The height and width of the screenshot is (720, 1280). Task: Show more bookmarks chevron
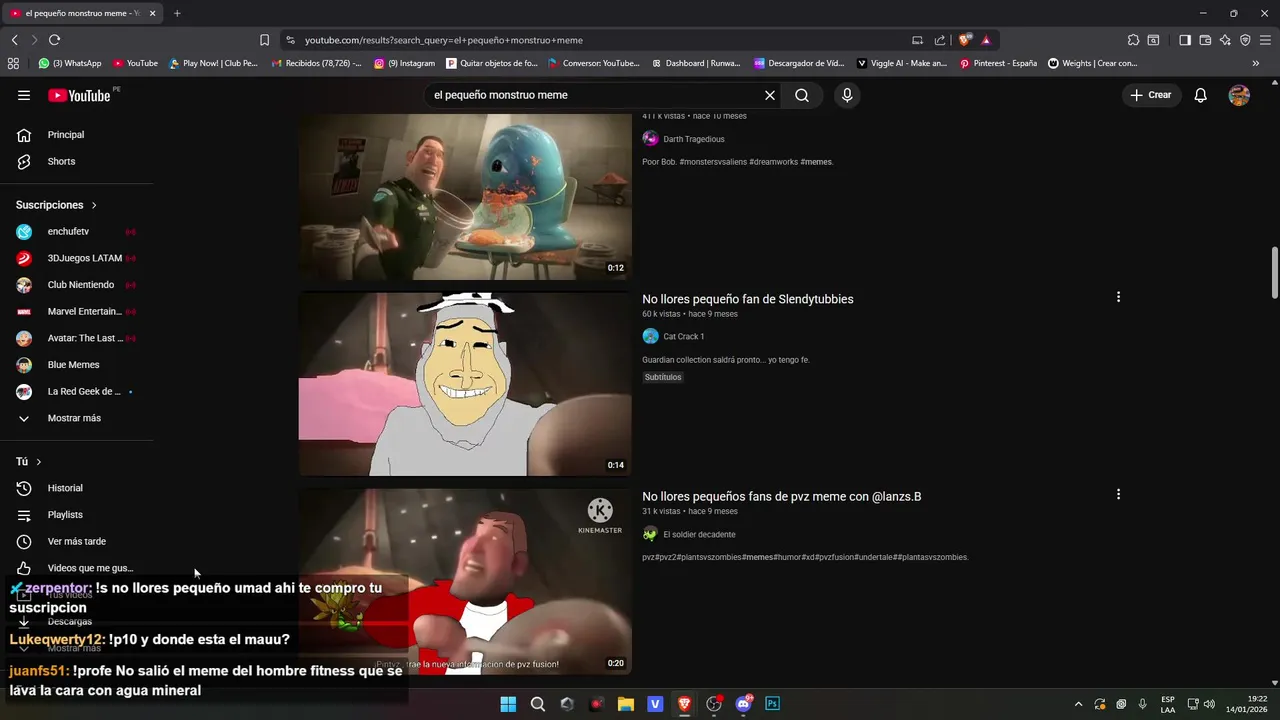(1256, 63)
